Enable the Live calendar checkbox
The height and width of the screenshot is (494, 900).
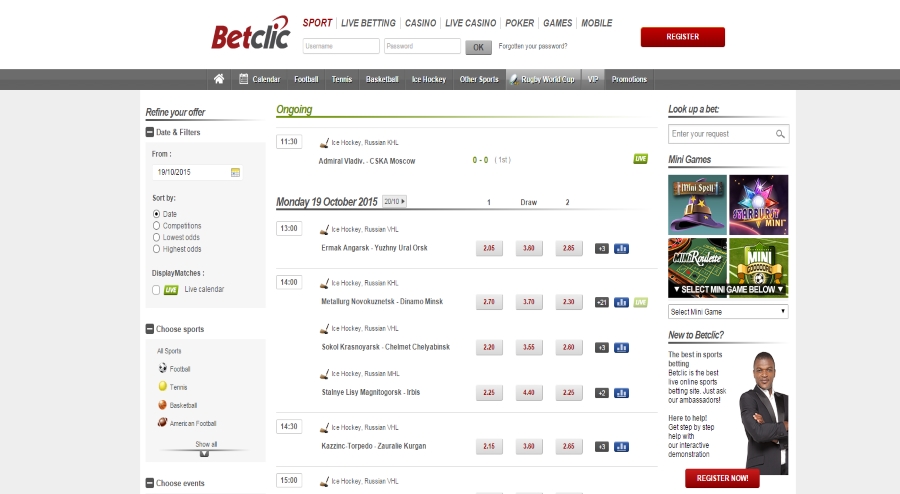tap(156, 290)
